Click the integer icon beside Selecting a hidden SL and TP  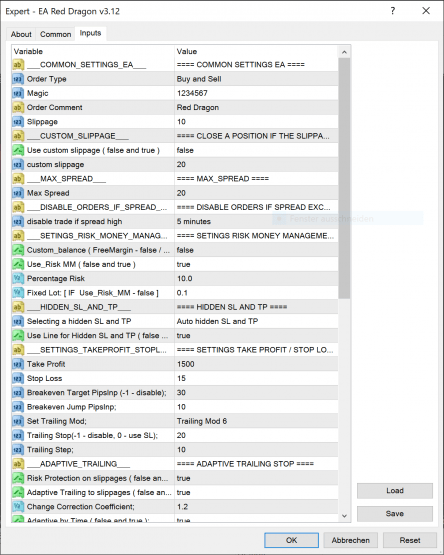pyautogui.click(x=18, y=321)
